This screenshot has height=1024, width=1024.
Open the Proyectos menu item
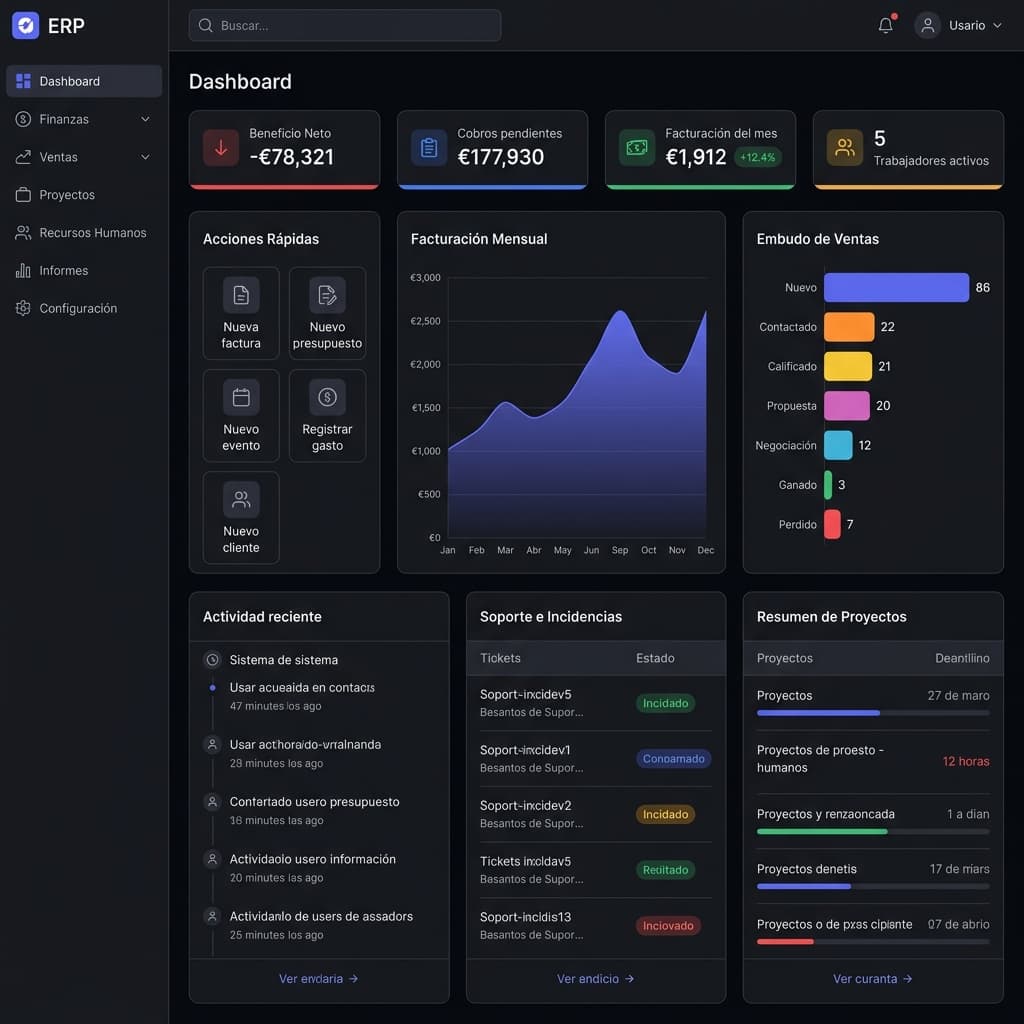(x=84, y=195)
